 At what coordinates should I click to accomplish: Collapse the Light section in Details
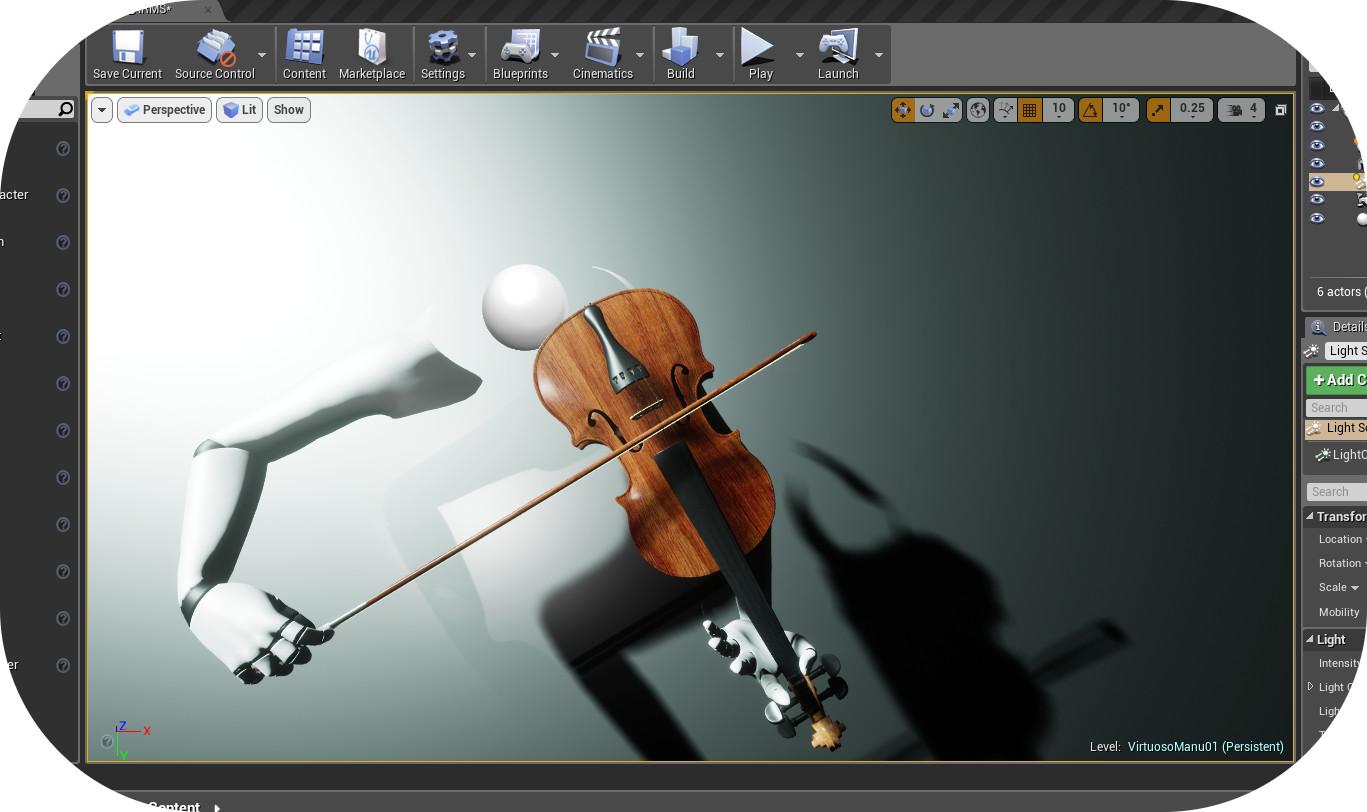[1310, 639]
